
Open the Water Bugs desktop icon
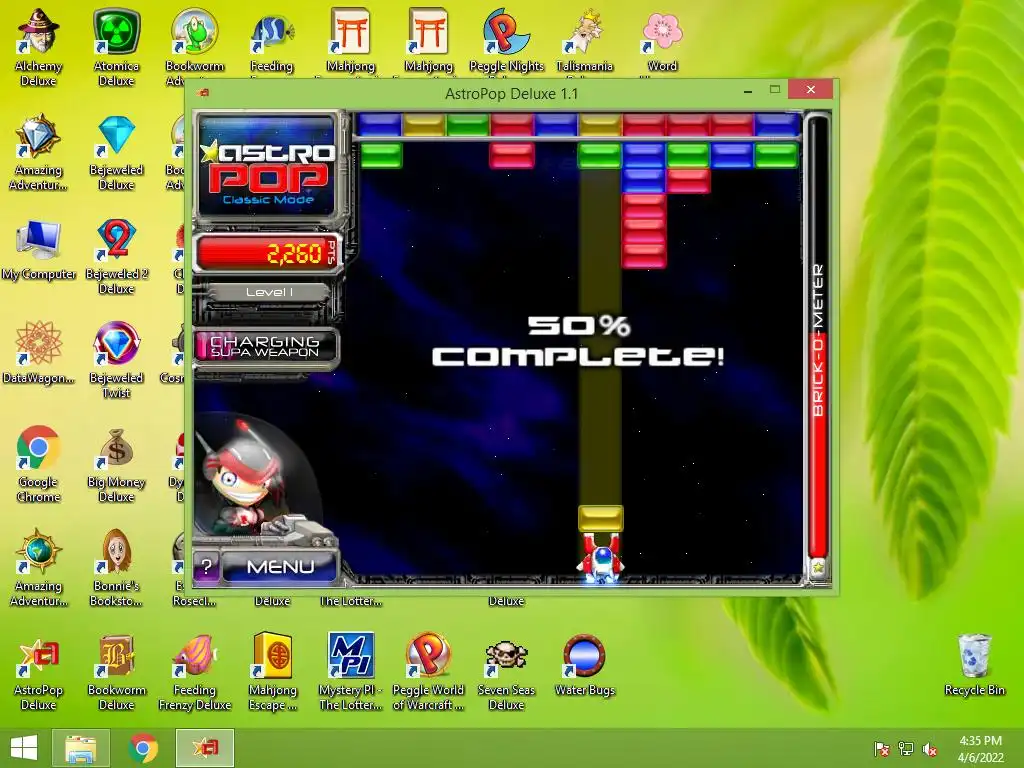tap(584, 666)
